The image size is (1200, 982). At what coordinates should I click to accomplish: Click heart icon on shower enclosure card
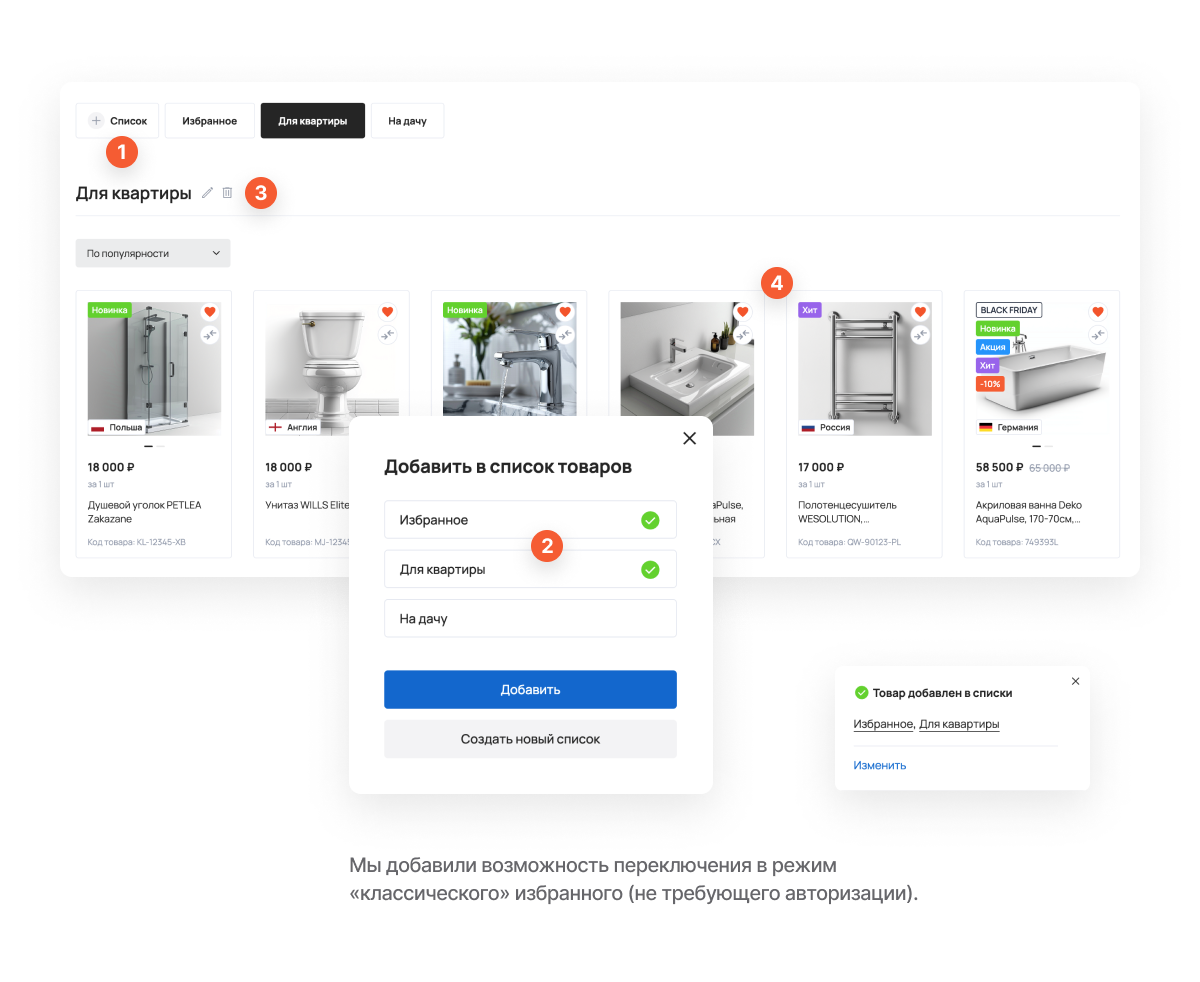click(x=209, y=311)
